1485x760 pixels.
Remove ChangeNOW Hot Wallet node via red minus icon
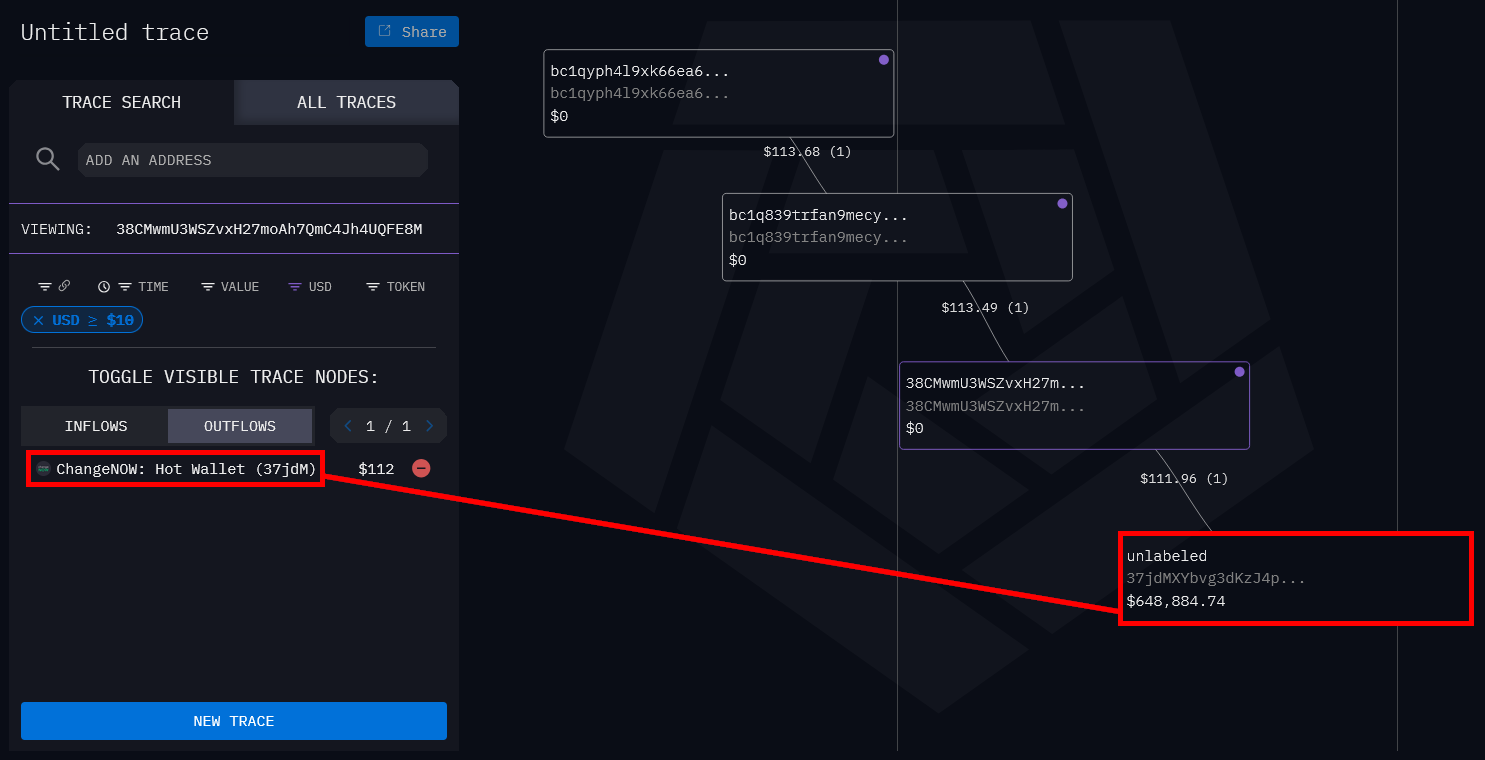pos(421,468)
